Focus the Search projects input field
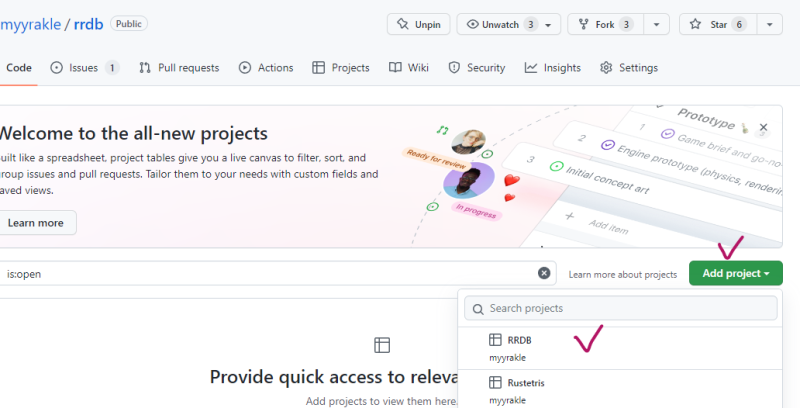 tap(620, 308)
